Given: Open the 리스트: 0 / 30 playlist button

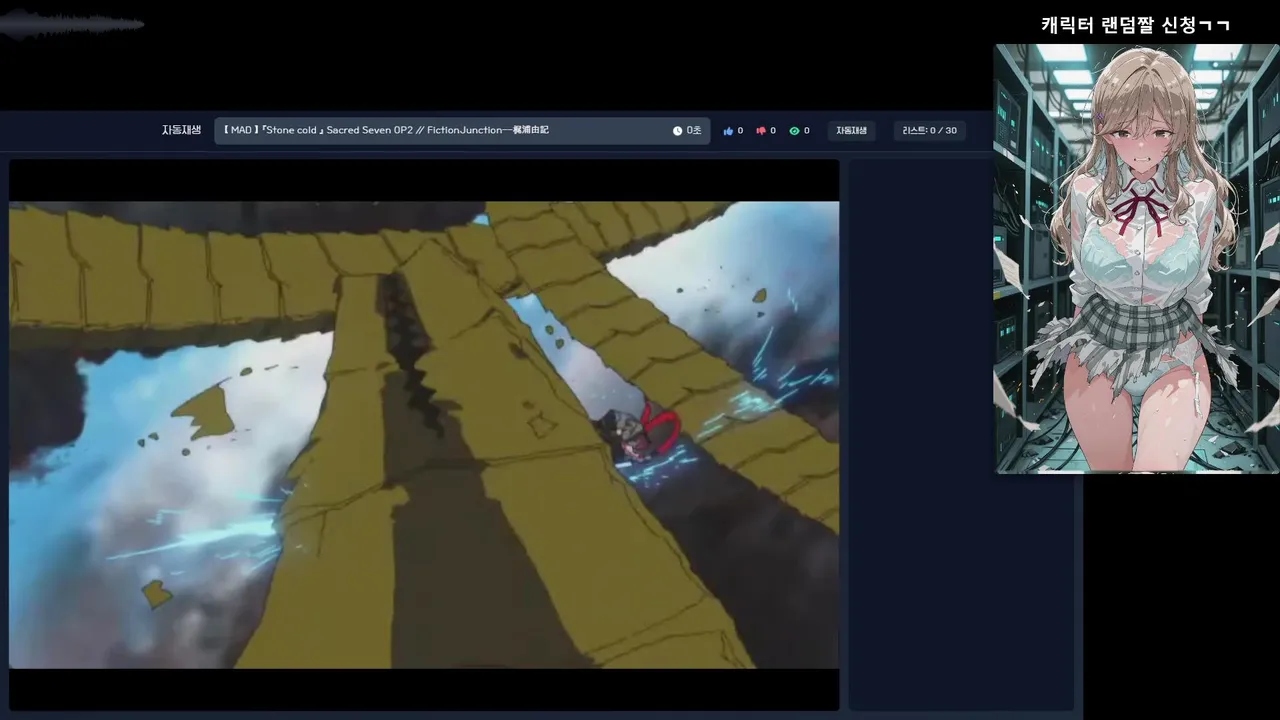Looking at the screenshot, I should (930, 131).
